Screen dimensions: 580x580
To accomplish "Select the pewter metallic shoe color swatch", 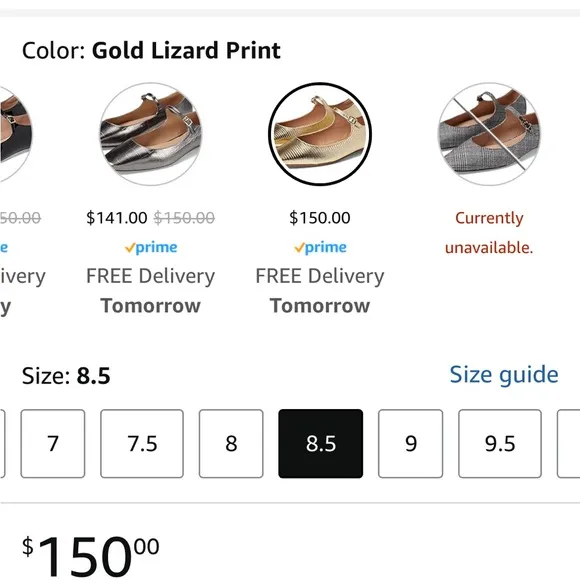I will point(151,134).
